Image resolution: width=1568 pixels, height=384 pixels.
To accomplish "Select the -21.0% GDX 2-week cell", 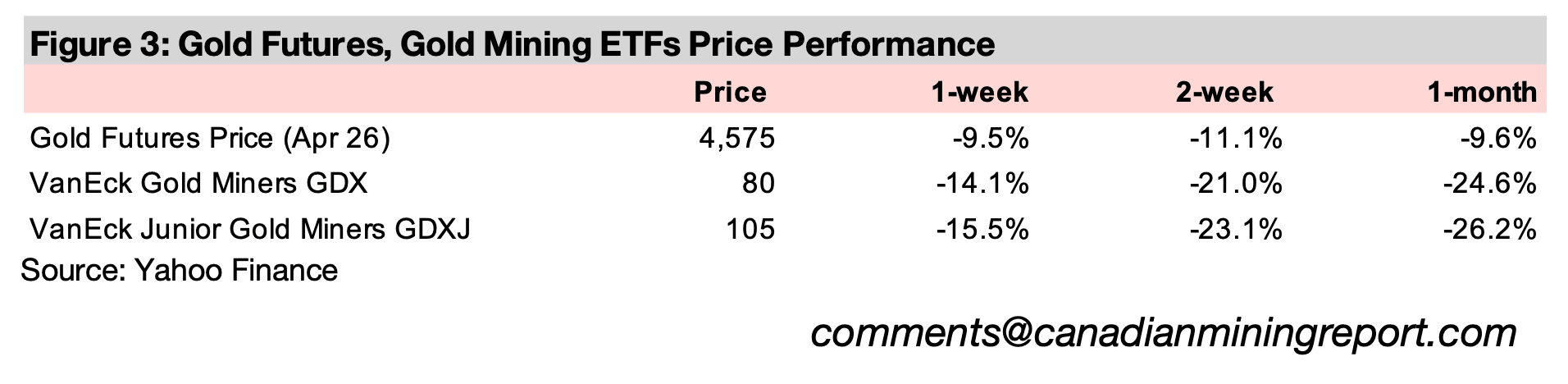I will click(x=1235, y=183).
